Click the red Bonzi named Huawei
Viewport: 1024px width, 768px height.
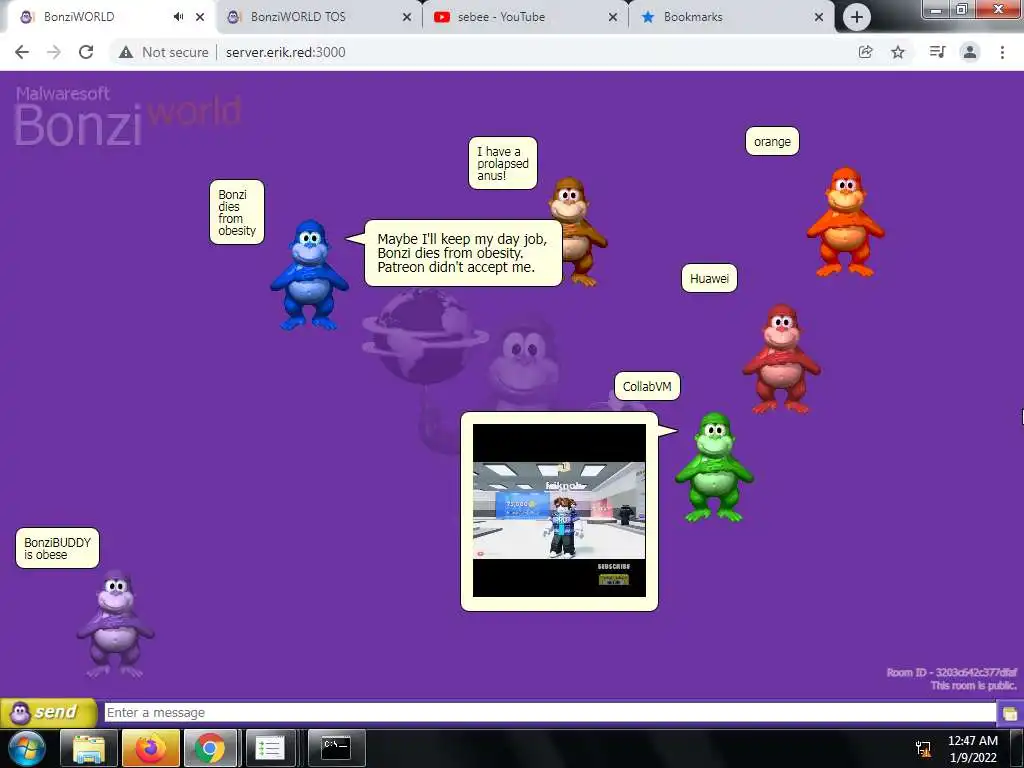click(781, 359)
